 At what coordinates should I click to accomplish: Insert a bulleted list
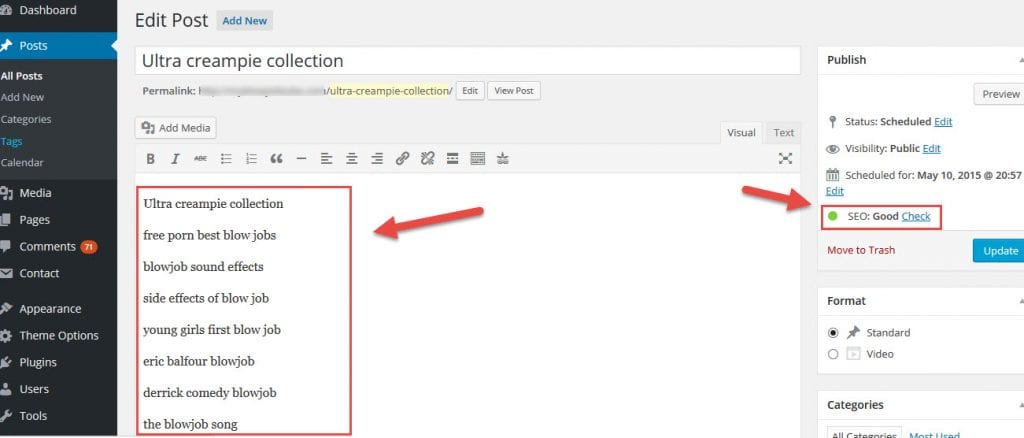[226, 158]
